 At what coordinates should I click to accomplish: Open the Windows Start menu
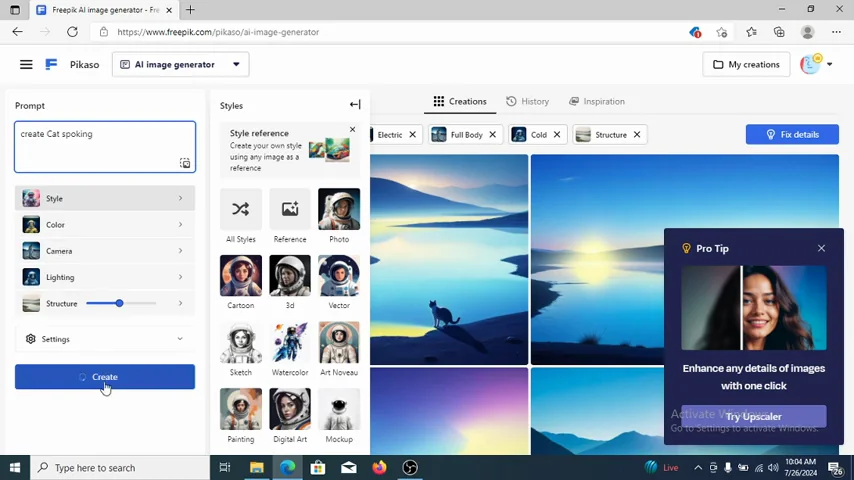(x=15, y=467)
